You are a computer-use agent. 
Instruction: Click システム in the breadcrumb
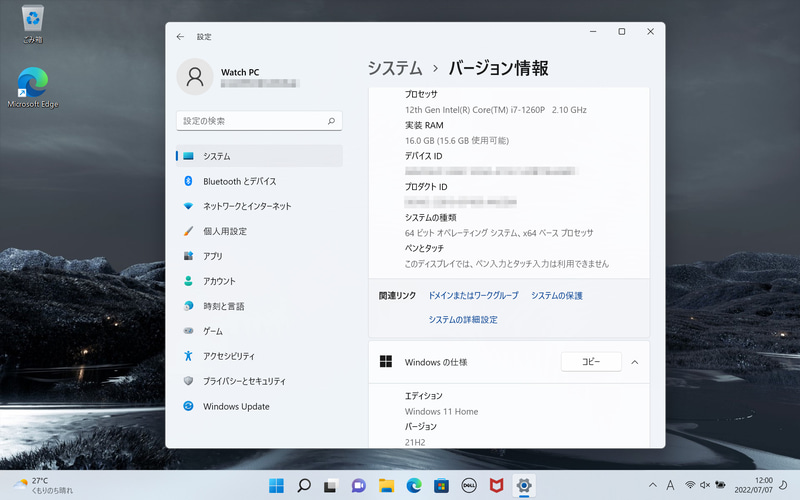(395, 68)
